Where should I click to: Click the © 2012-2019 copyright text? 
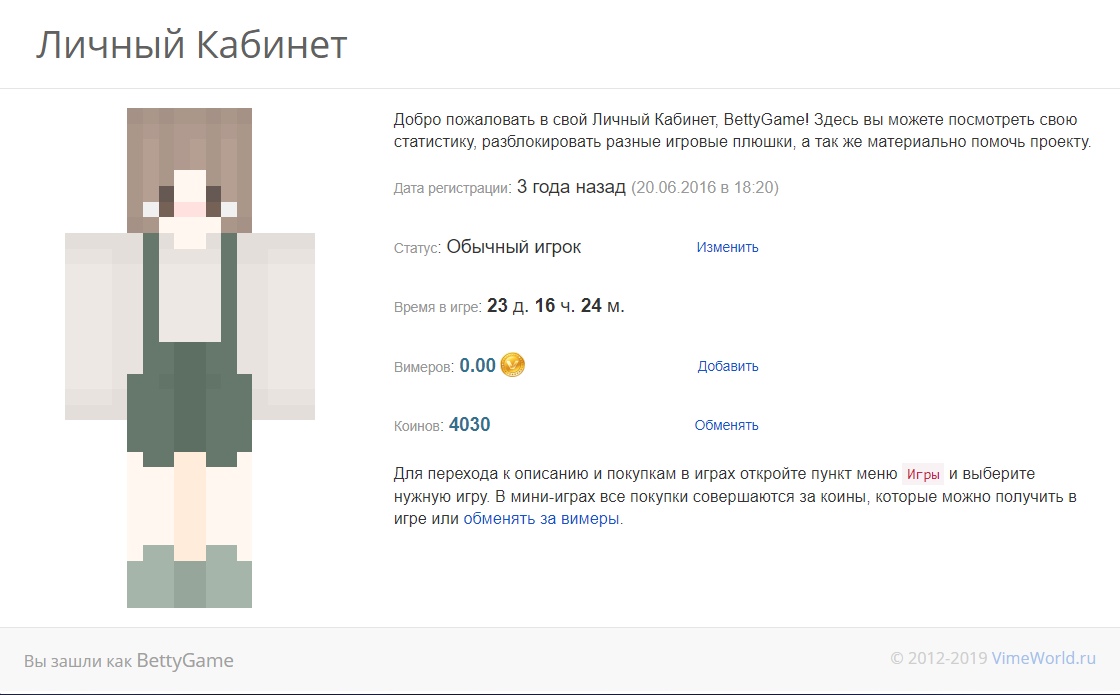point(939,658)
